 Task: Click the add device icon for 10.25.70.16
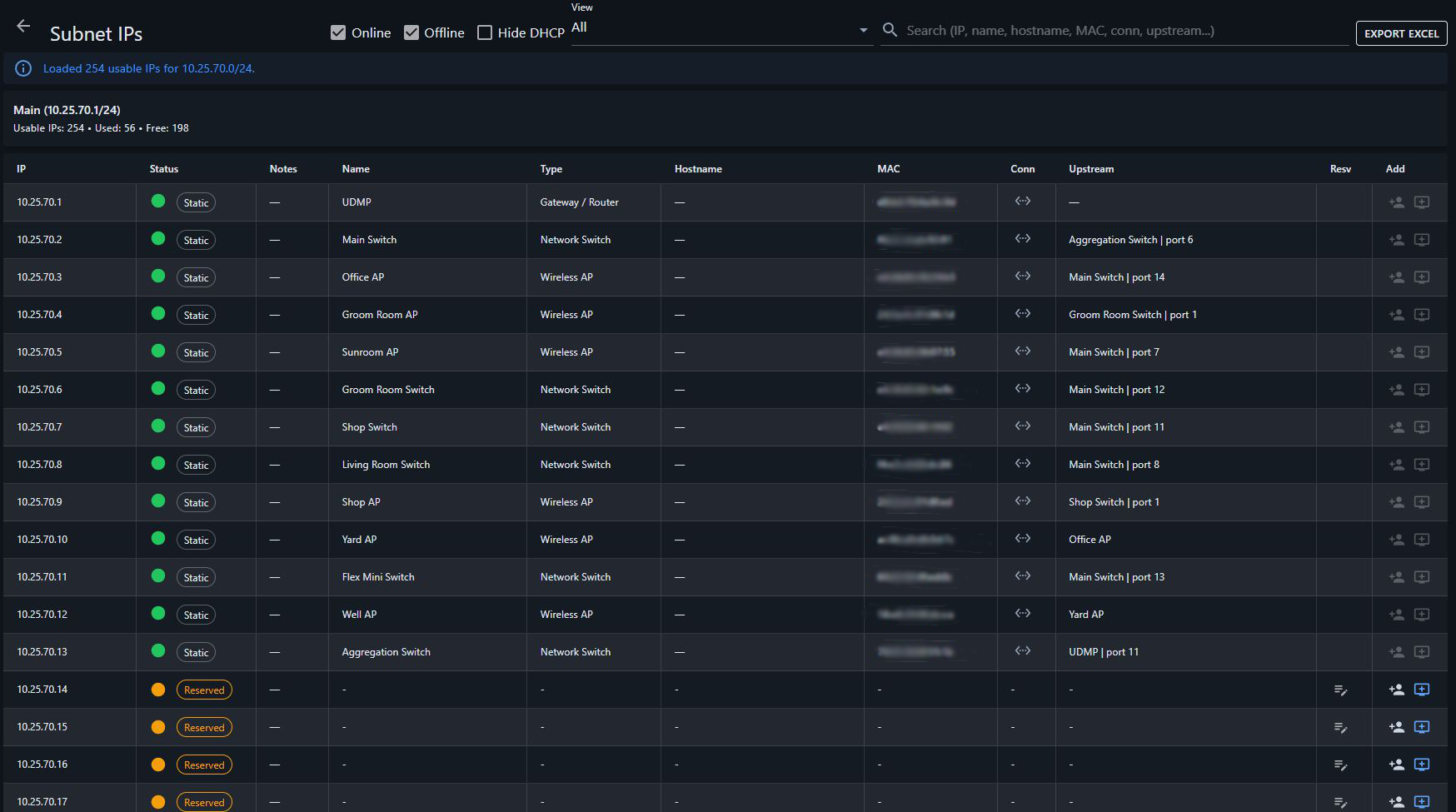[x=1422, y=765]
